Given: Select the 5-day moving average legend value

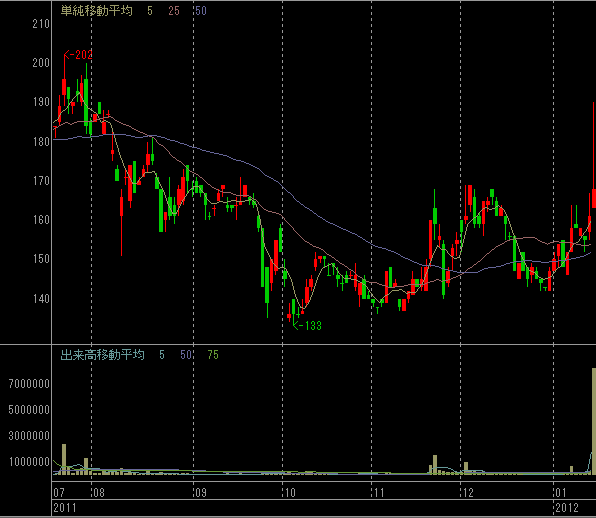Looking at the screenshot, I should click(x=150, y=11).
